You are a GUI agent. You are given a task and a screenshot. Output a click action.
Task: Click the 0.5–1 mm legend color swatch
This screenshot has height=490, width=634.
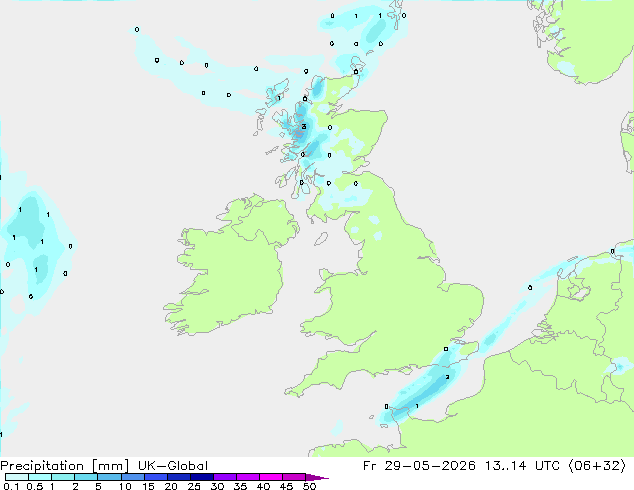[40, 477]
